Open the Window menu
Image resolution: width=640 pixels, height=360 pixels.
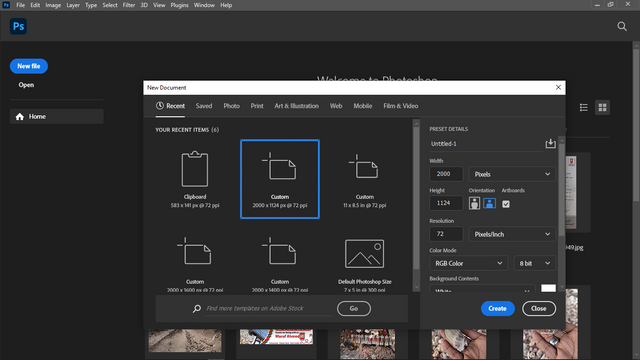point(204,5)
